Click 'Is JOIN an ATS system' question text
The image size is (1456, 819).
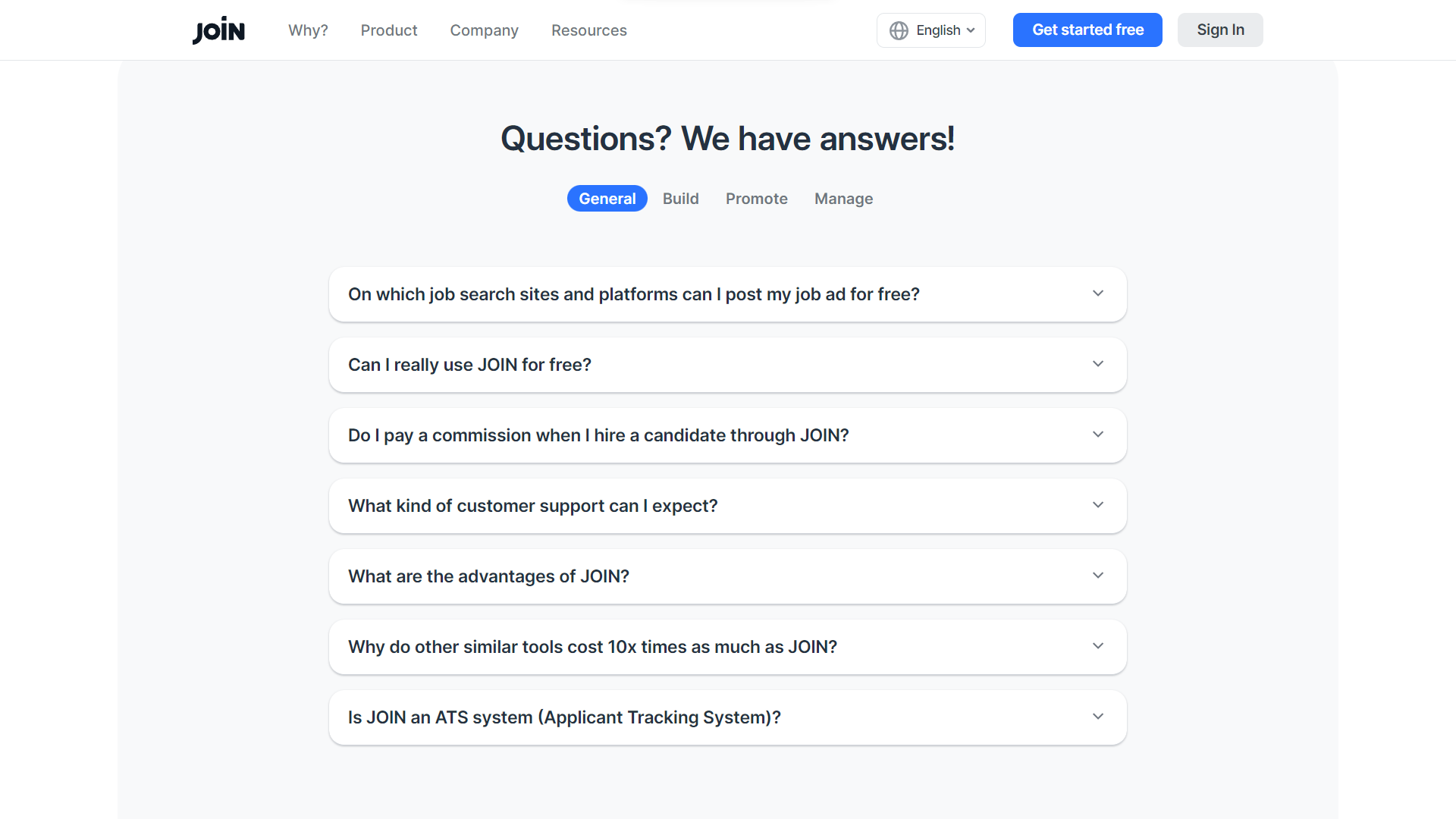(564, 717)
